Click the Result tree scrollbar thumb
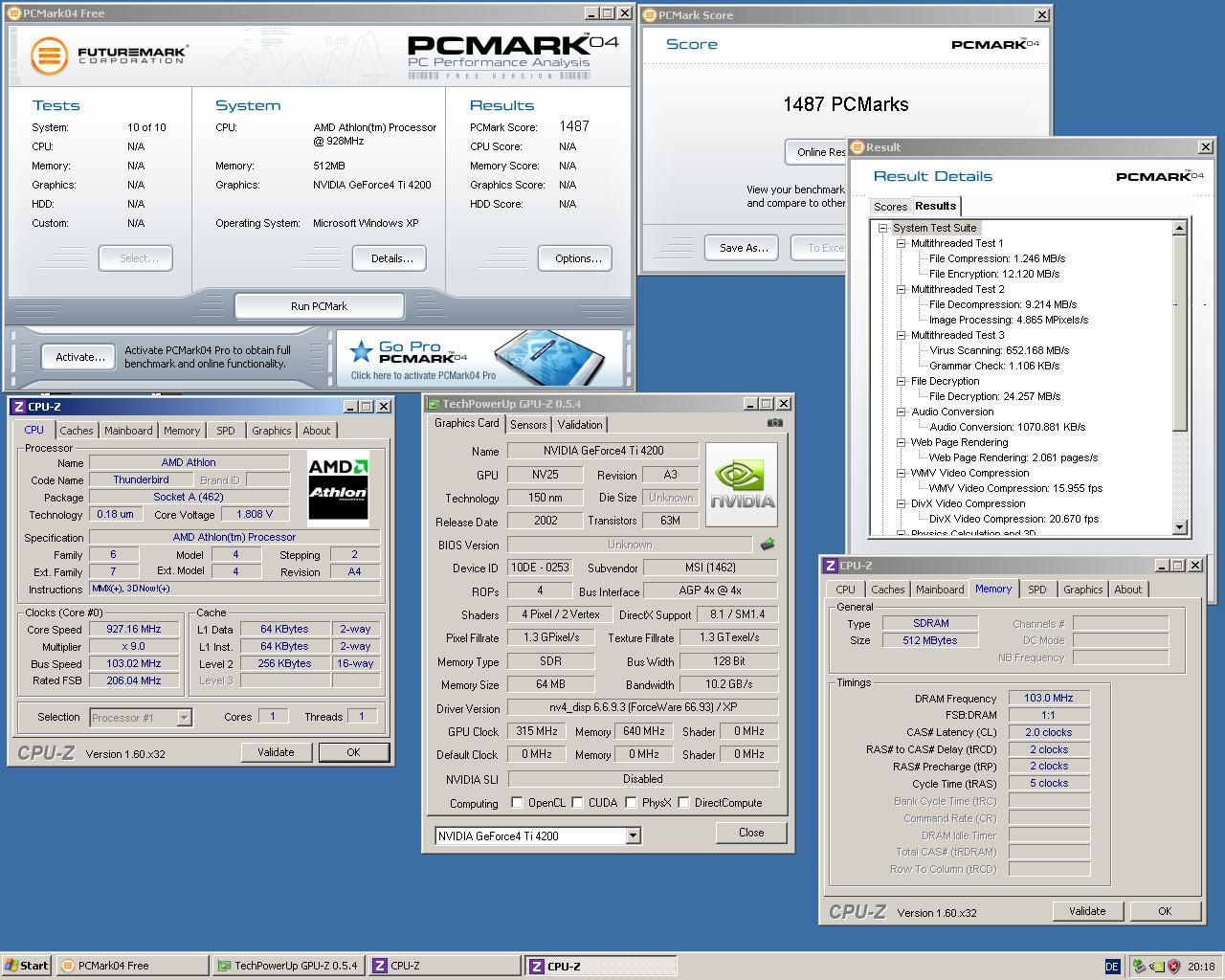The width and height of the screenshot is (1225, 980). (x=1179, y=332)
